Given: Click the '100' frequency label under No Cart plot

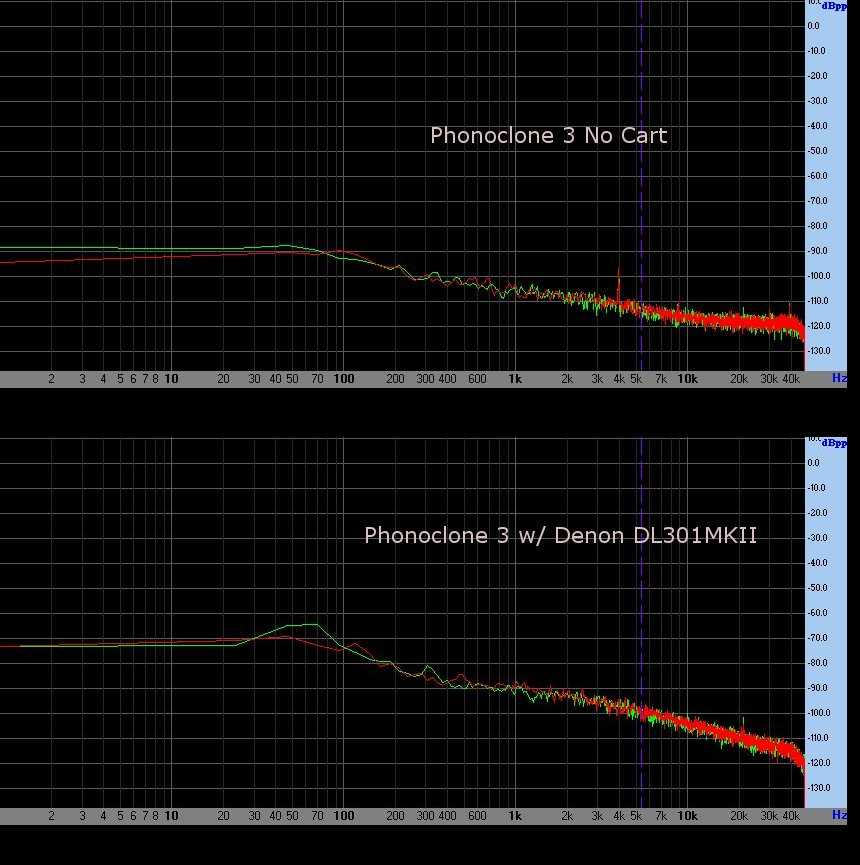Looking at the screenshot, I should tap(344, 379).
